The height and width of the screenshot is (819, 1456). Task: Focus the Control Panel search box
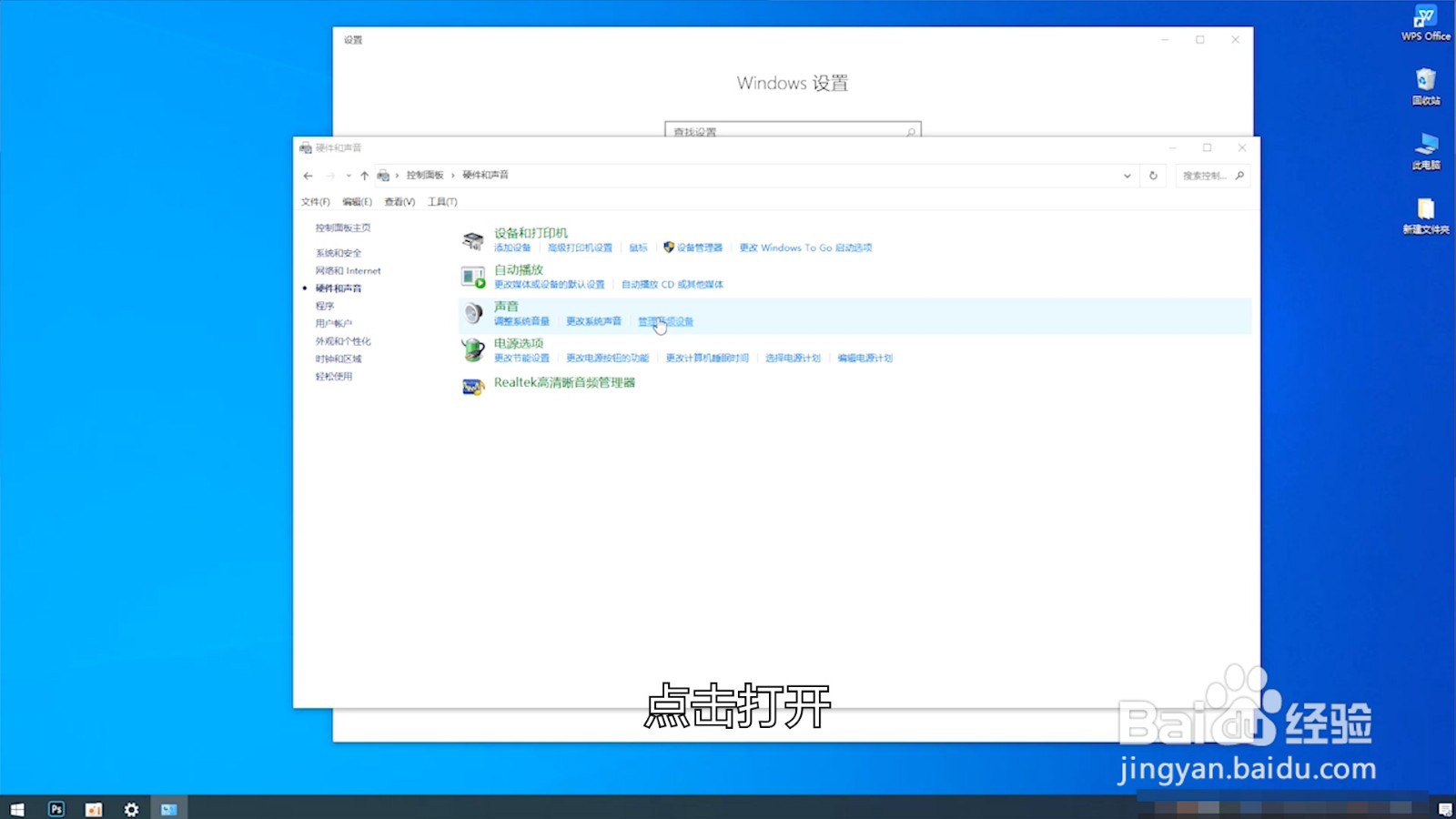coord(1213,176)
